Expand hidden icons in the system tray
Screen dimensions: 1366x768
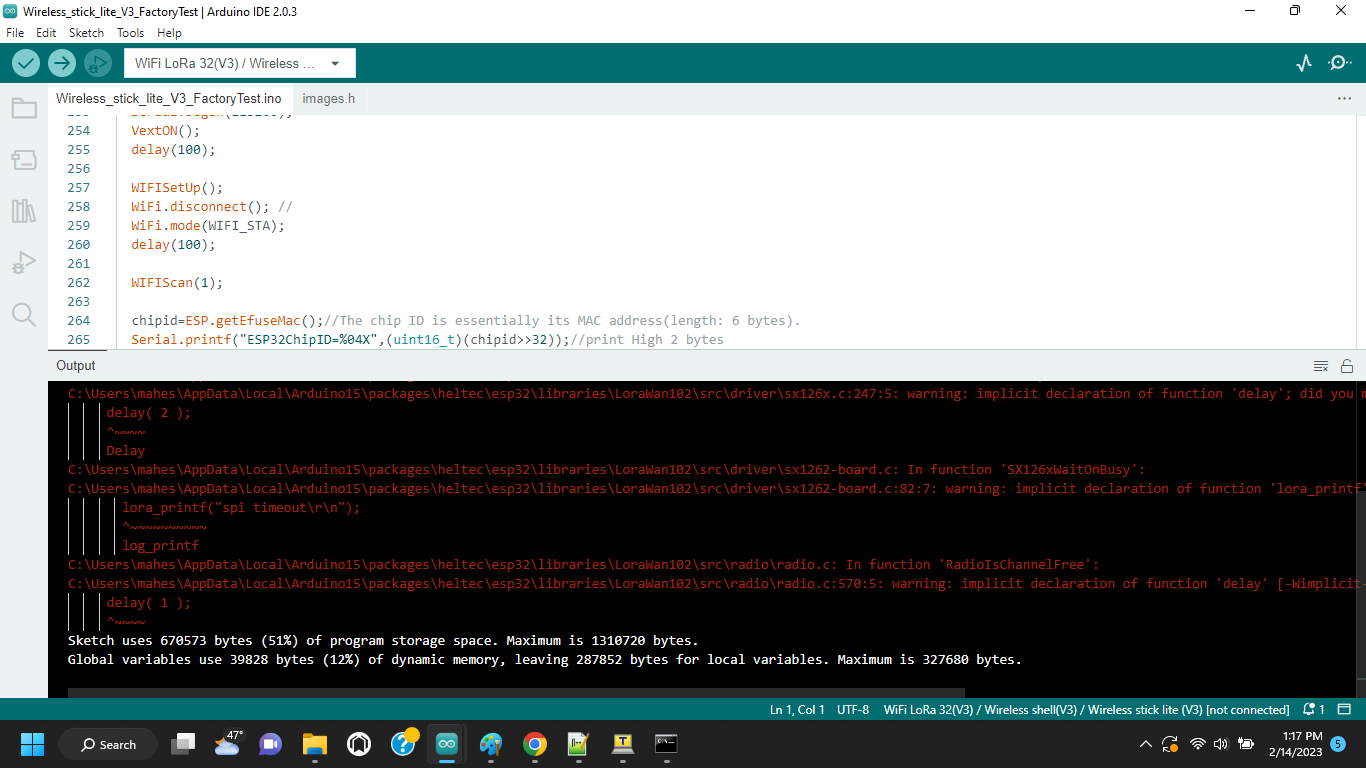[1145, 744]
